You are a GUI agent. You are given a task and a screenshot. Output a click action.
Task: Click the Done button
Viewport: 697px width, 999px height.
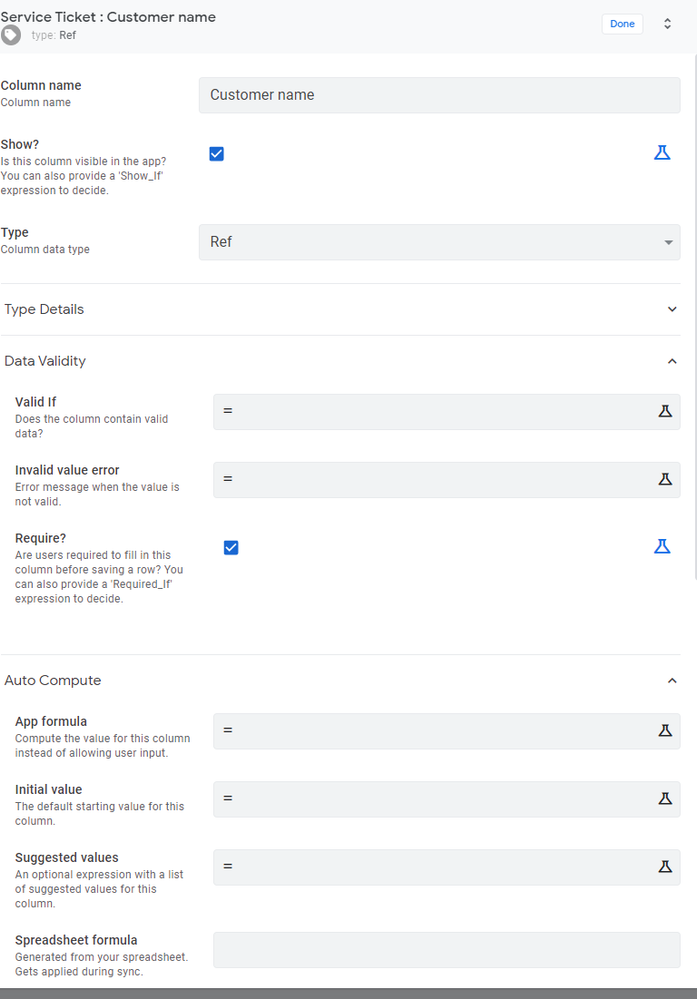coord(622,24)
